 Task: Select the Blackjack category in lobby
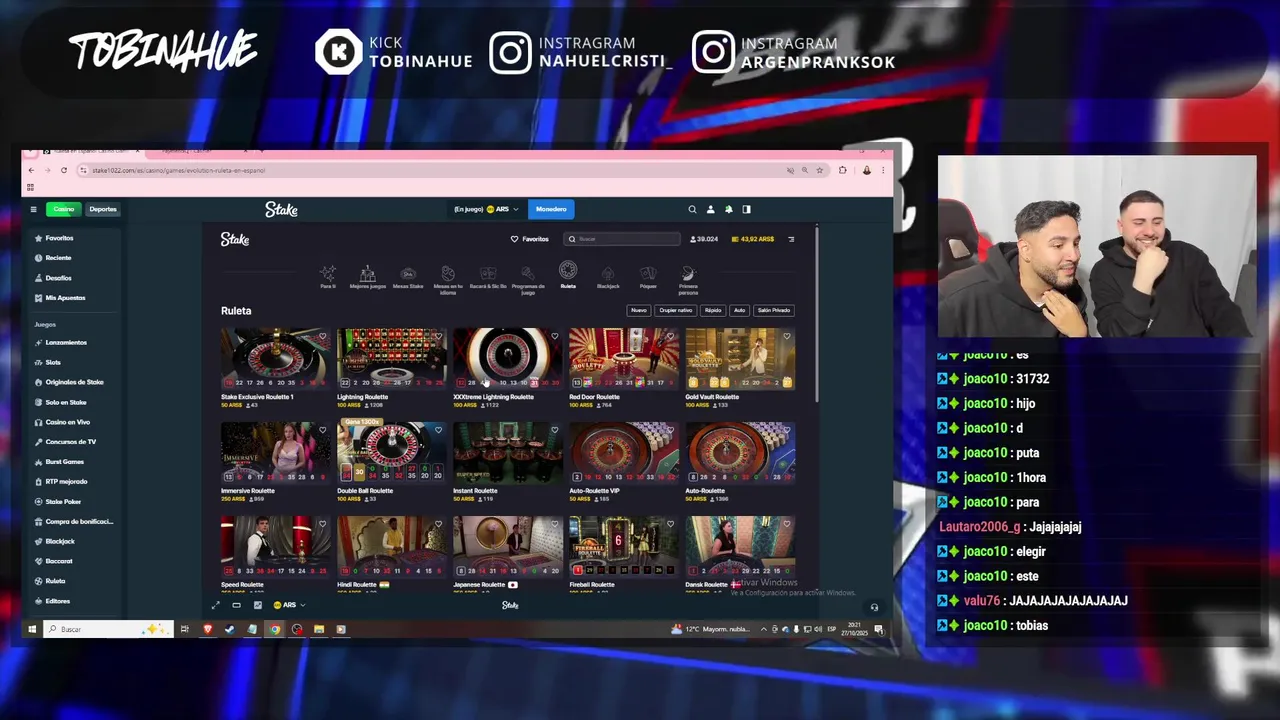(608, 277)
